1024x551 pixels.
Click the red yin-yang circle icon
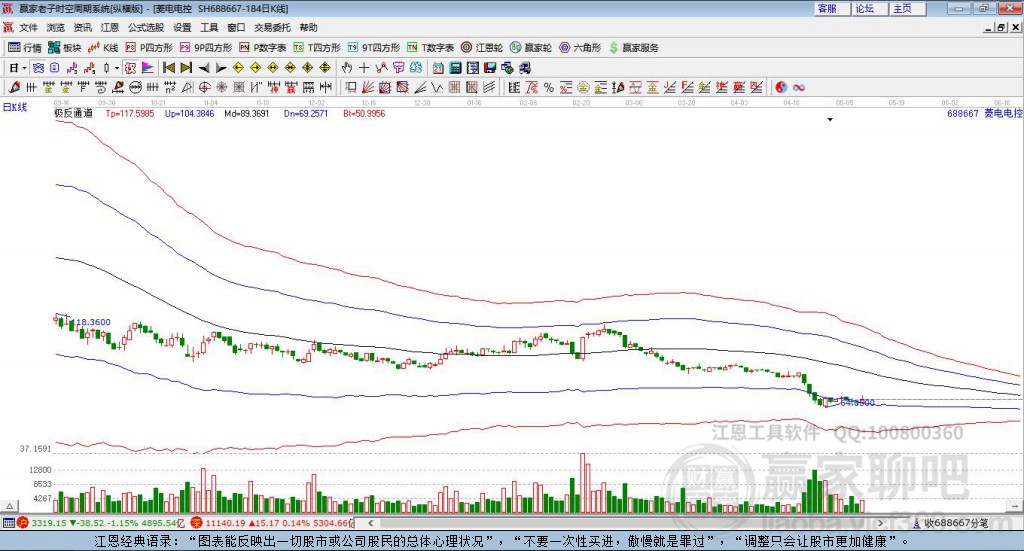pos(780,87)
